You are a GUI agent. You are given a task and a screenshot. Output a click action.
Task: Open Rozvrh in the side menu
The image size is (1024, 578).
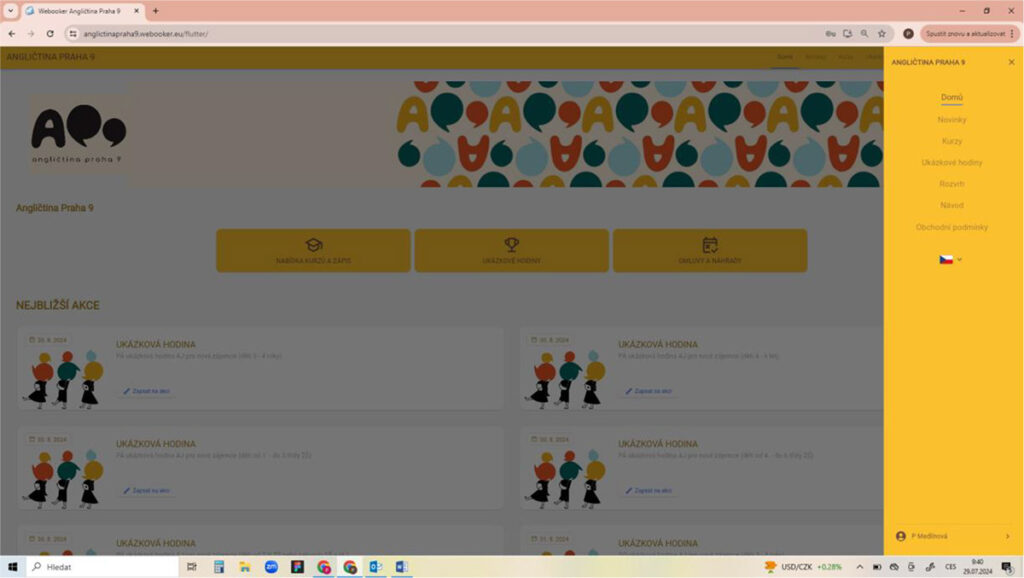point(952,184)
